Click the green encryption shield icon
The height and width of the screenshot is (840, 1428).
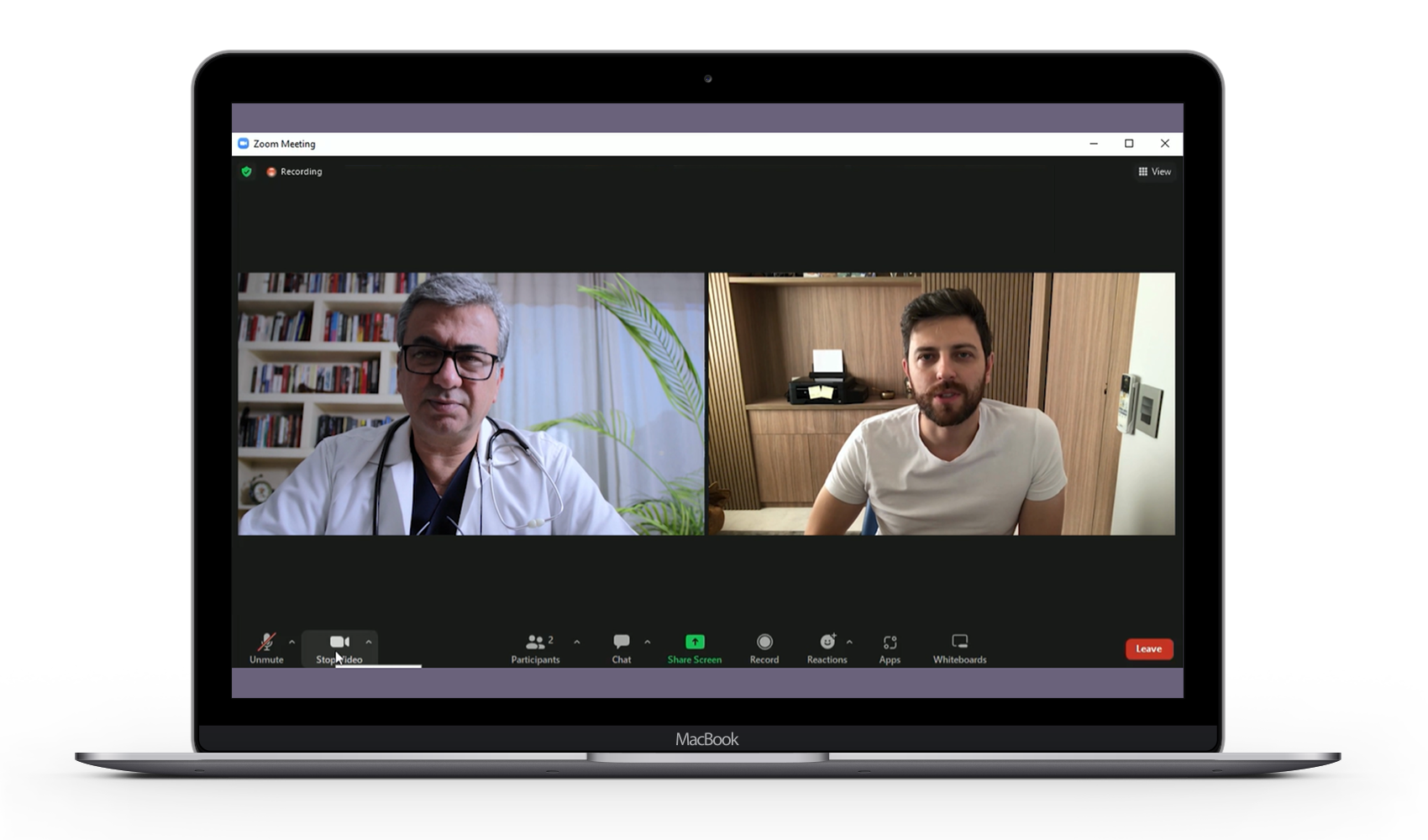coord(246,171)
